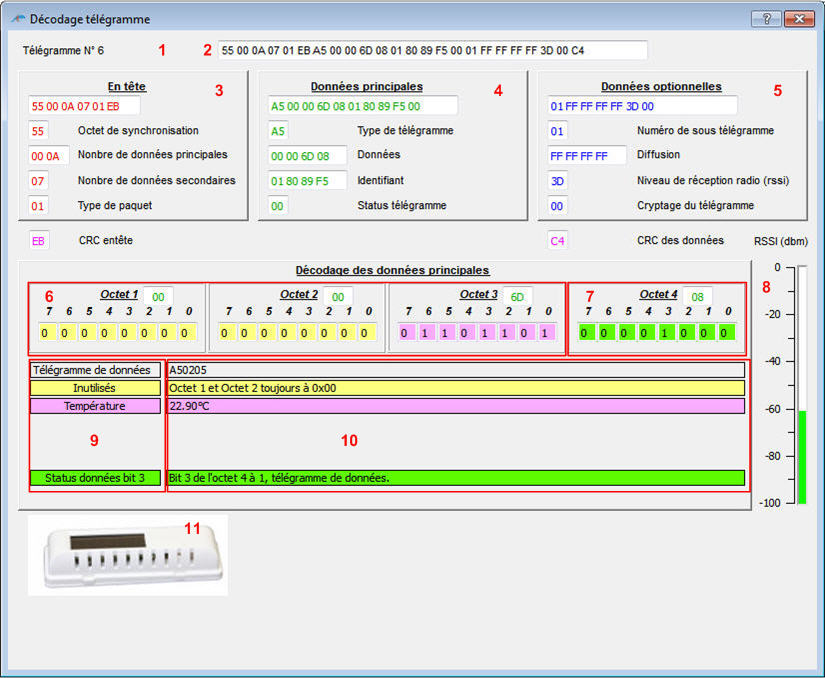This screenshot has width=825, height=678.
Task: Click the Type de paquet value box
Action: tap(39, 205)
